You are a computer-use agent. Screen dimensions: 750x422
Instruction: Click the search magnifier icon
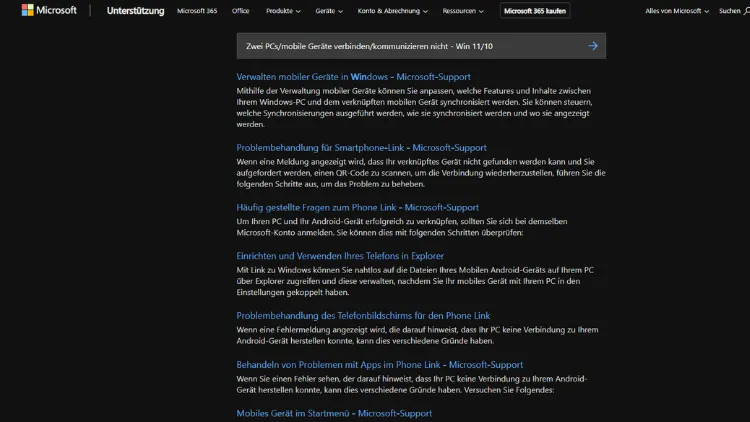point(747,11)
